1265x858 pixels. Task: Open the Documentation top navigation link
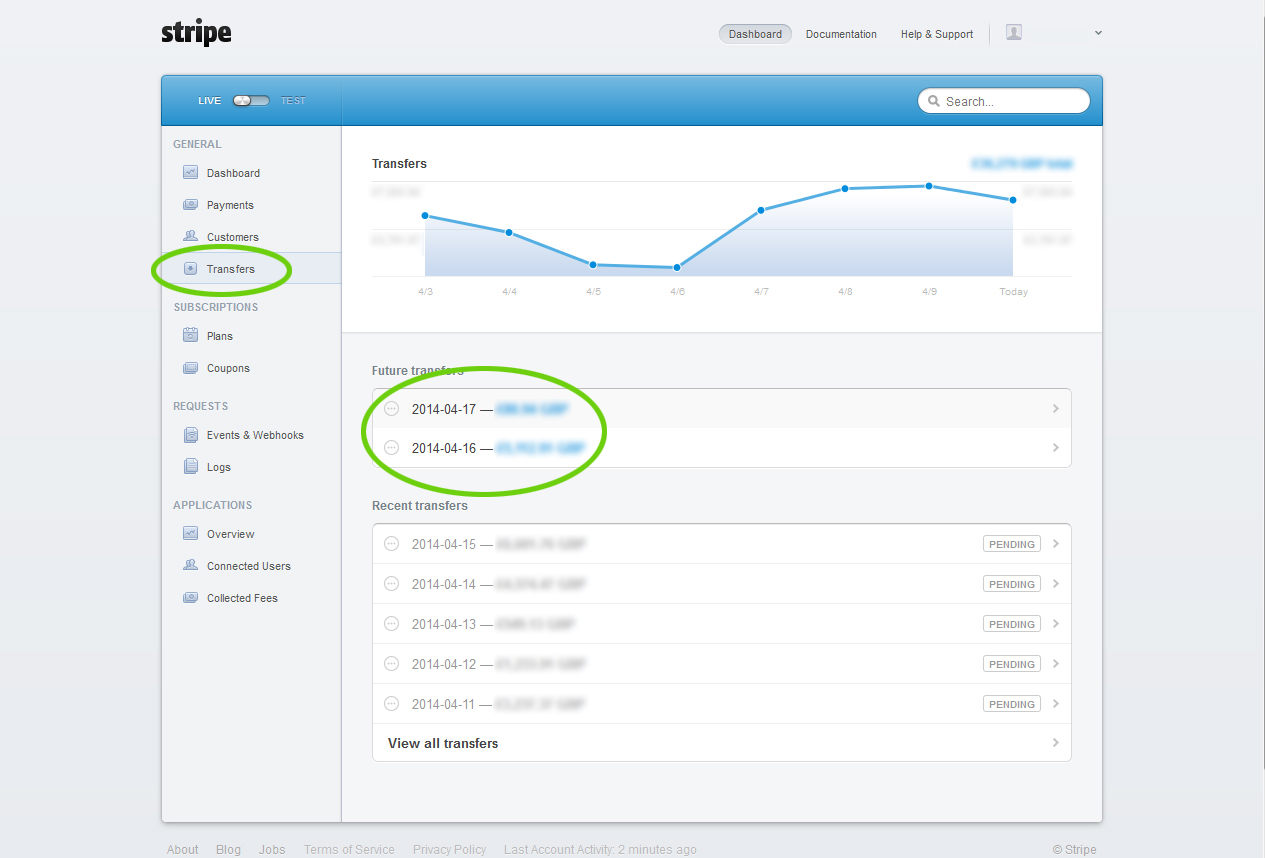tap(841, 34)
